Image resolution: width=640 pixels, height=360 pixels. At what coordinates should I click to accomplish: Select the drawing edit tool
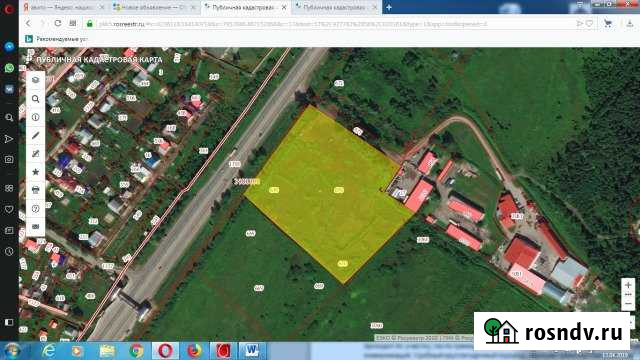36,153
